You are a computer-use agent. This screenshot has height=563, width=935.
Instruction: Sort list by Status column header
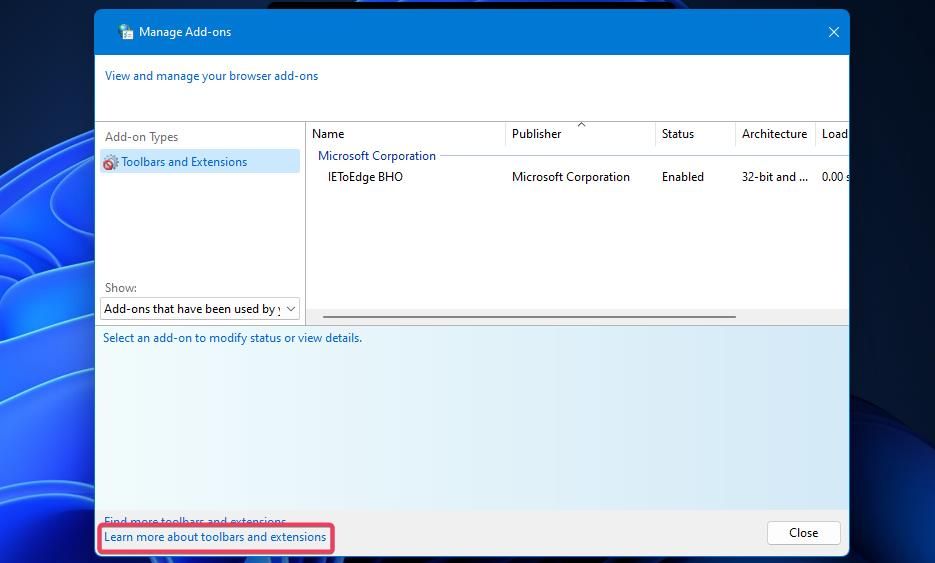[695, 134]
